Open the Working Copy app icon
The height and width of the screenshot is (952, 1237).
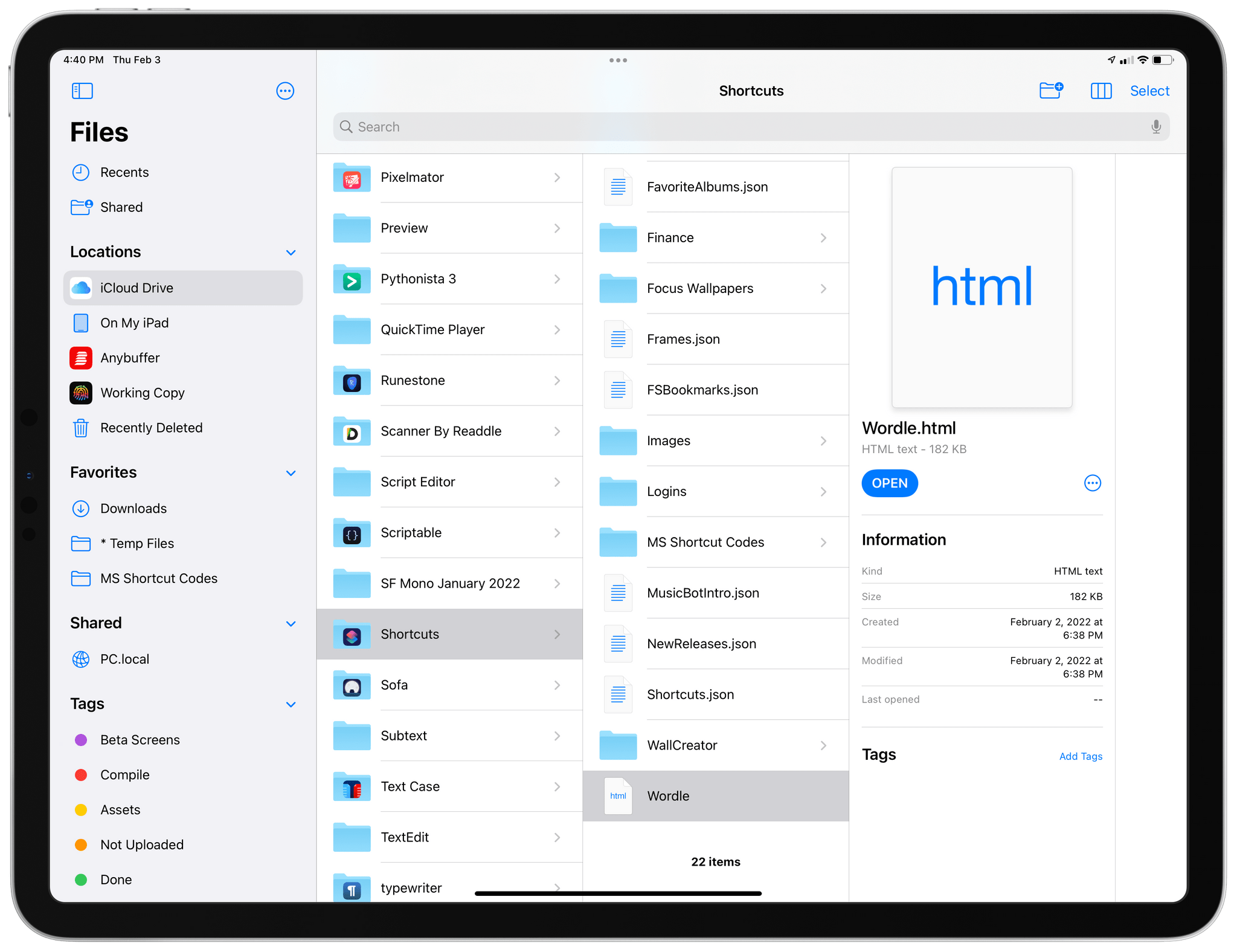point(82,392)
